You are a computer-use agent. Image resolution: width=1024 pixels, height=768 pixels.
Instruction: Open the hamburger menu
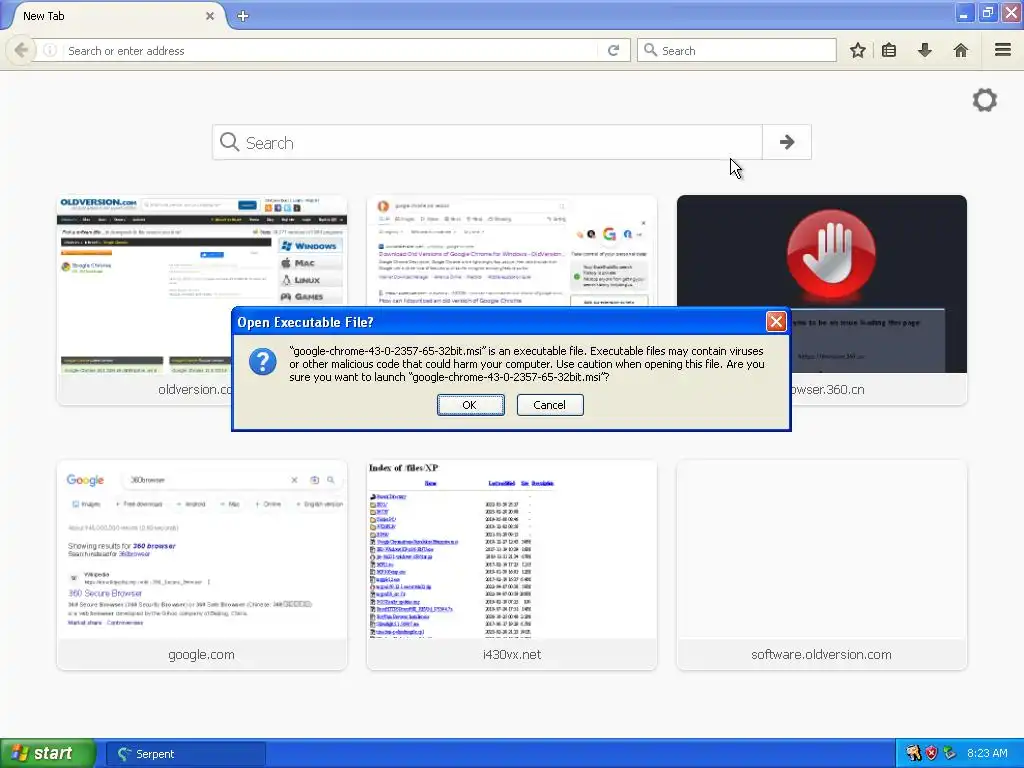[1002, 50]
